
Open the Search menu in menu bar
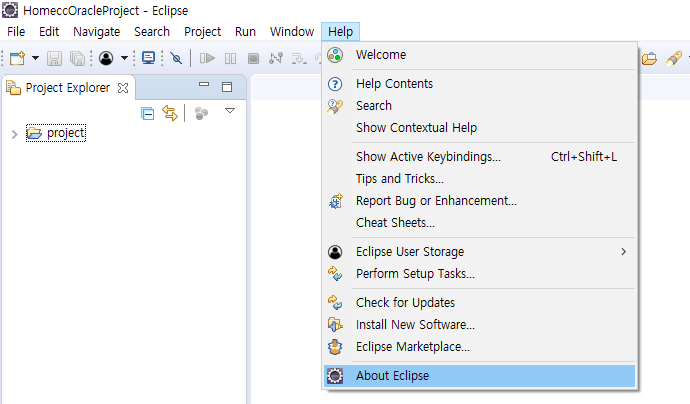(152, 32)
